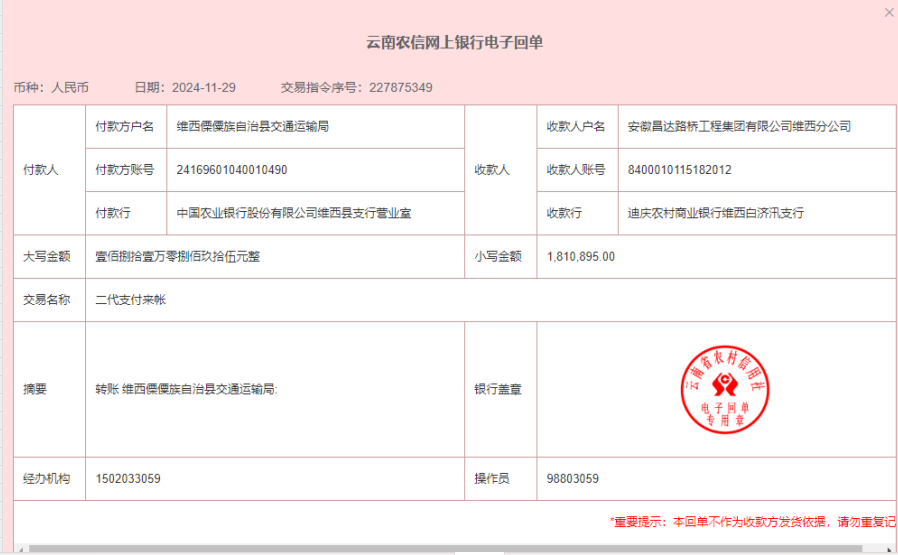Click the date 2024-11-29
This screenshot has height=555, width=898.
click(203, 88)
